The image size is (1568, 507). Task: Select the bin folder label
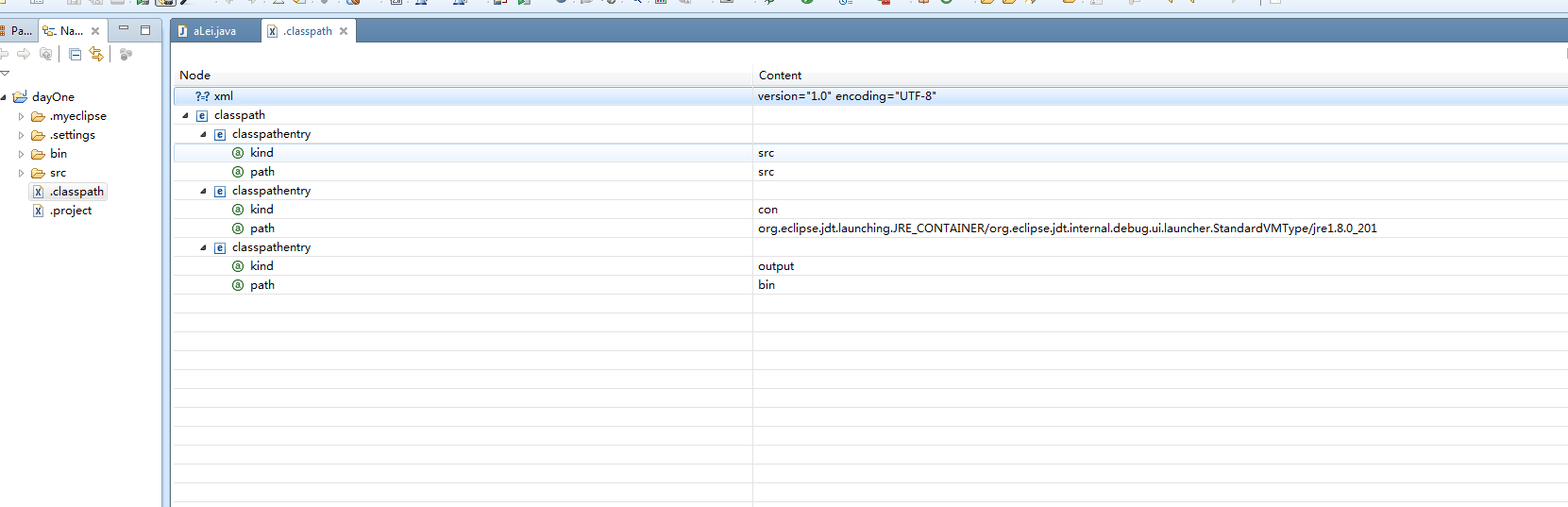59,154
